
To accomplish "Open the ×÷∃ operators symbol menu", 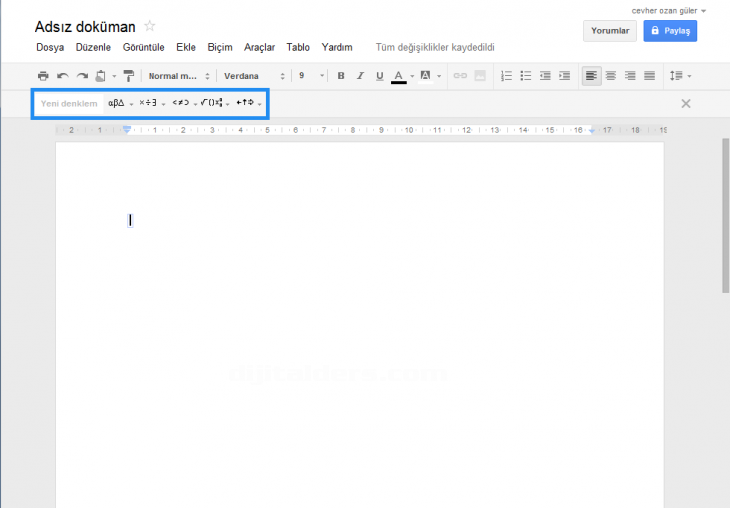I will tap(152, 103).
